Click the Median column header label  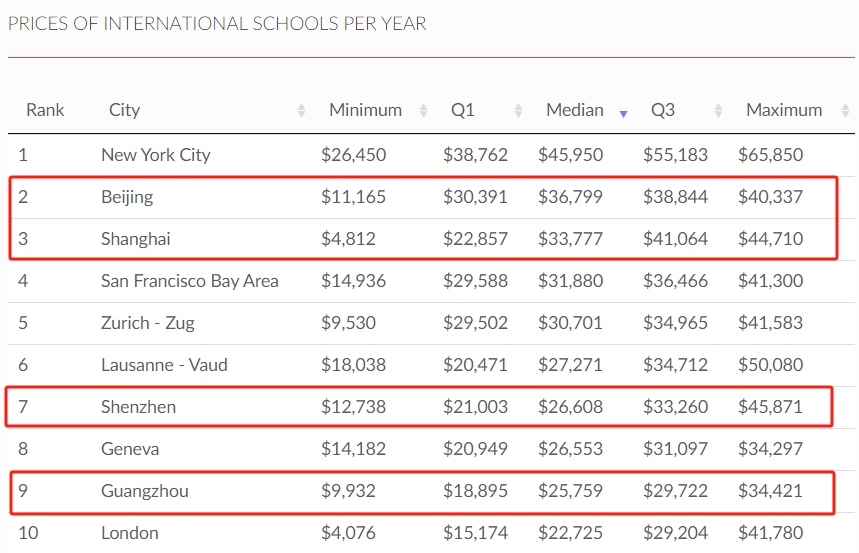click(574, 110)
